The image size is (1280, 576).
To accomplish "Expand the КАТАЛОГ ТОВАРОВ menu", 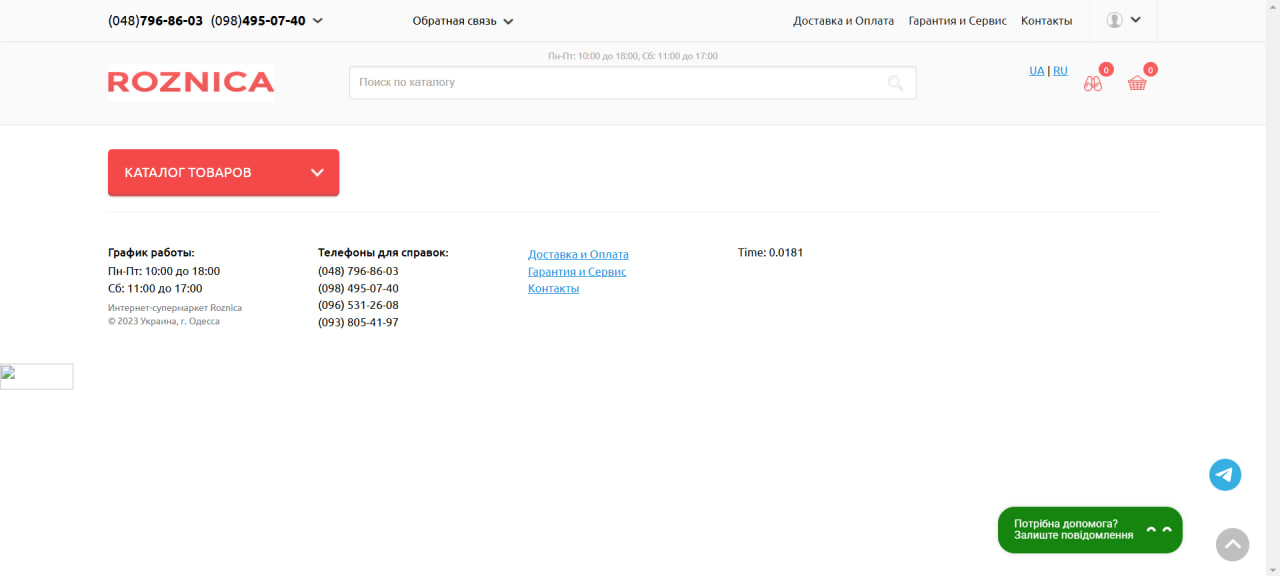I will [x=223, y=173].
